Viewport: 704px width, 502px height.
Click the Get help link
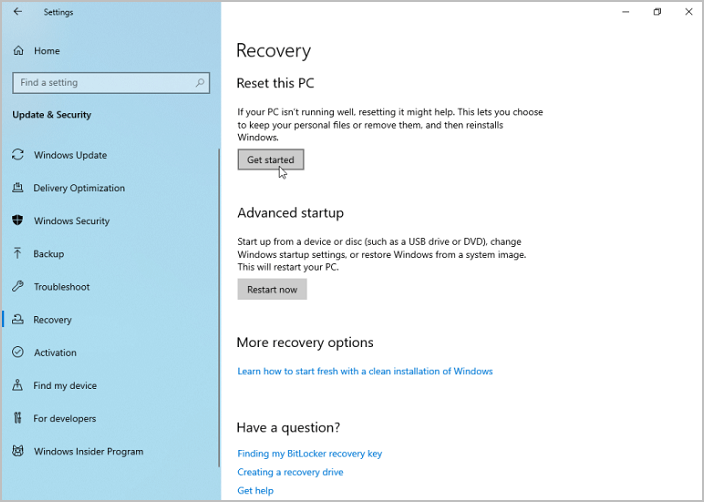pos(255,491)
